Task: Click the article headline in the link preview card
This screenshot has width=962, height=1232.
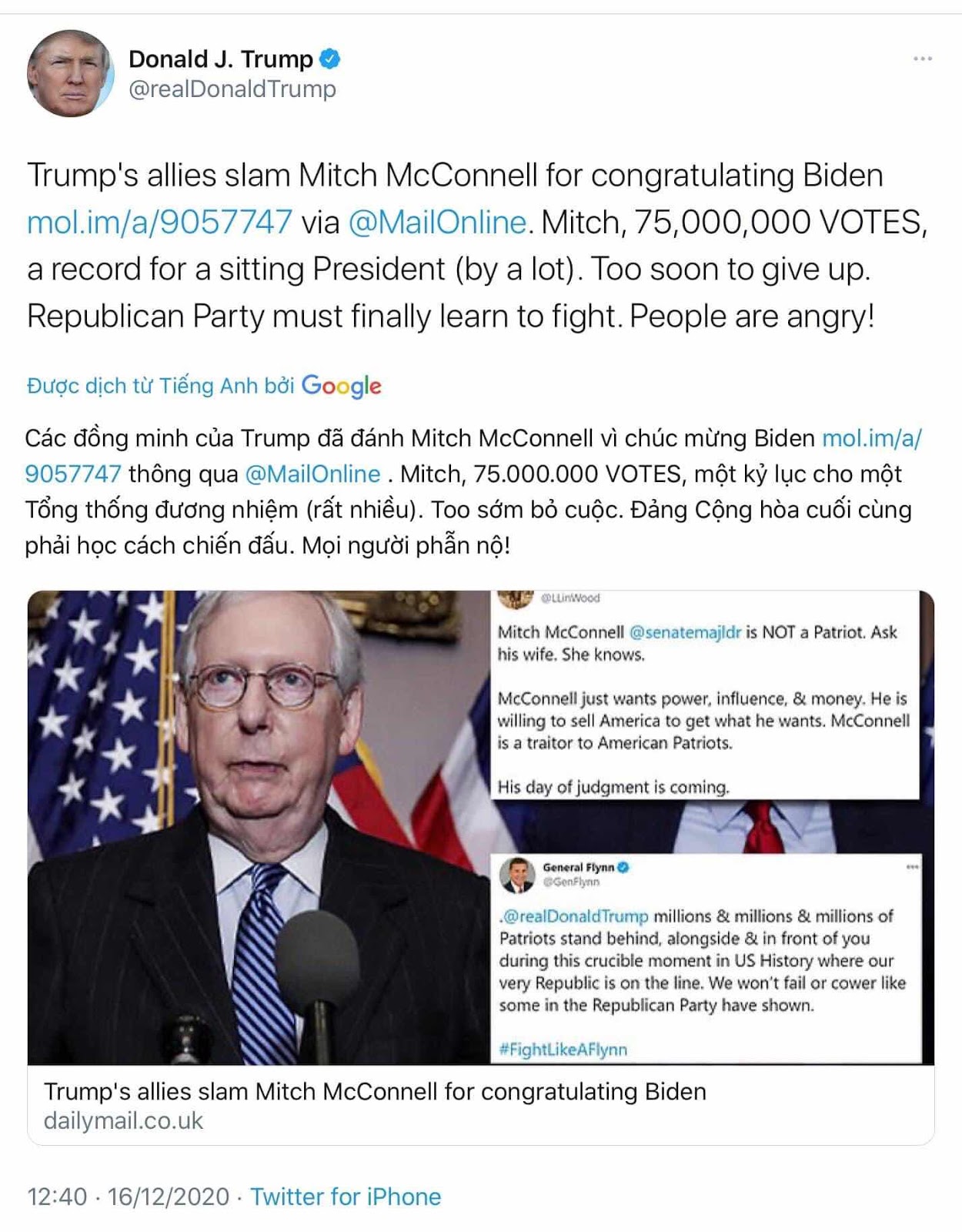Action: click(375, 1092)
